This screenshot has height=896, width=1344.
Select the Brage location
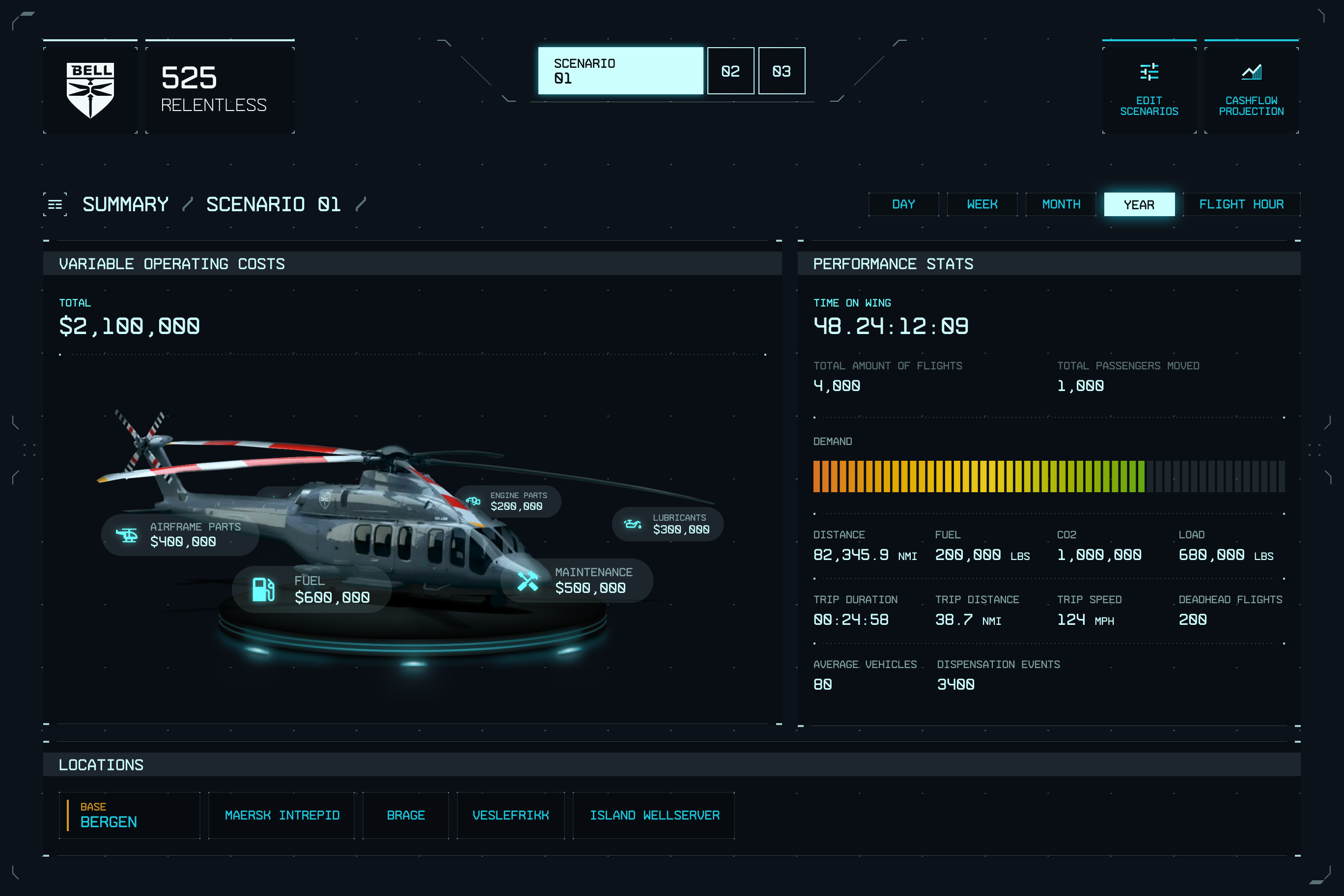[406, 815]
